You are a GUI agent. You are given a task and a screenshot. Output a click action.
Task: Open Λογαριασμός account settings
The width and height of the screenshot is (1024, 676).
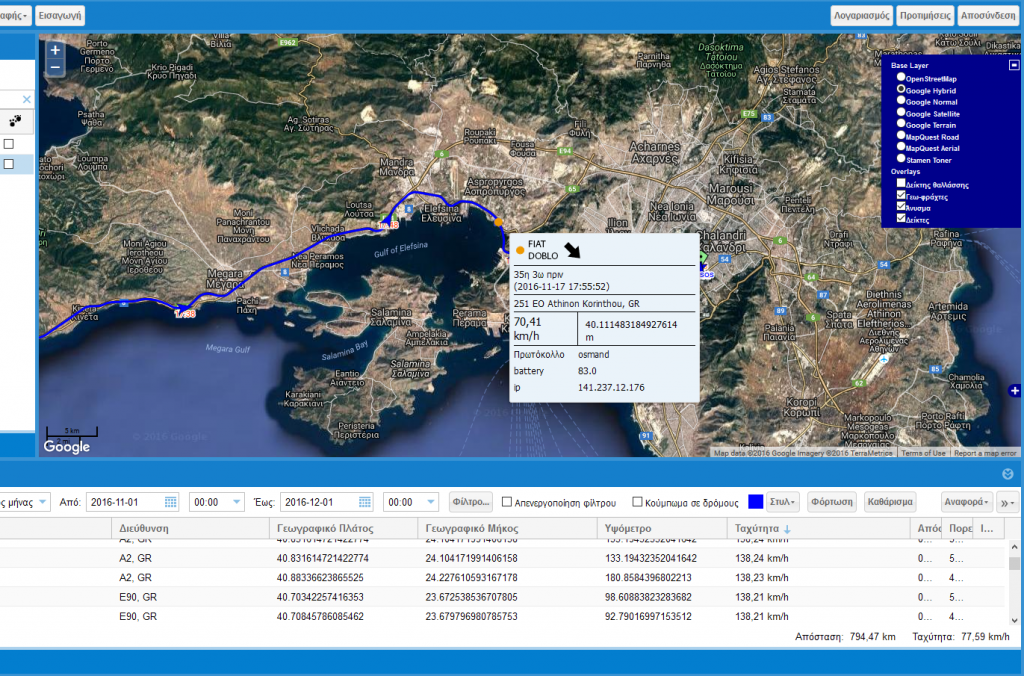click(x=861, y=15)
